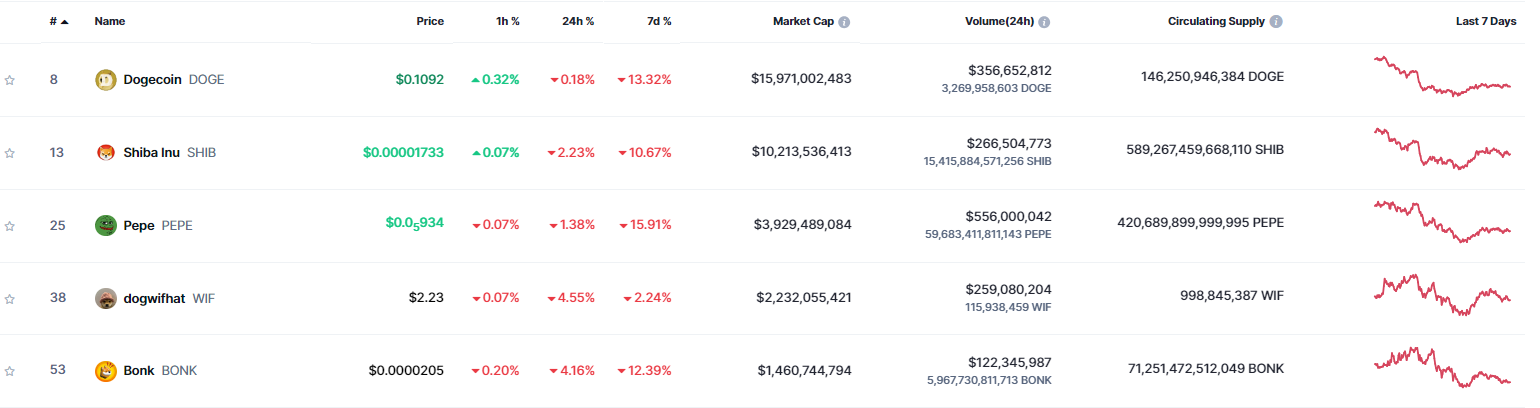This screenshot has width=1540, height=408.
Task: Sort by the Name column header
Action: coord(108,21)
